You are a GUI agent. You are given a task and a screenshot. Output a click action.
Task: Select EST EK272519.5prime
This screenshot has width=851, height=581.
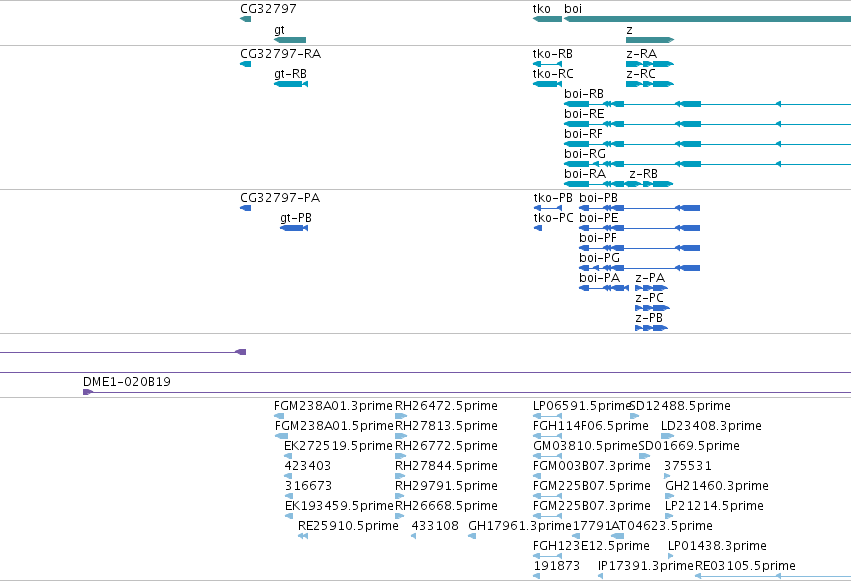tap(288, 456)
